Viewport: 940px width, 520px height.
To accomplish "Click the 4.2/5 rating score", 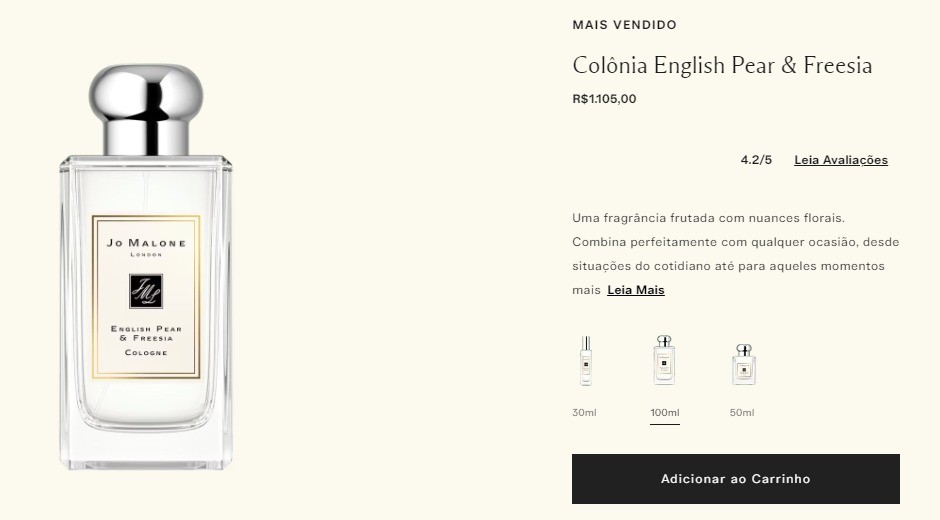I will pyautogui.click(x=756, y=160).
